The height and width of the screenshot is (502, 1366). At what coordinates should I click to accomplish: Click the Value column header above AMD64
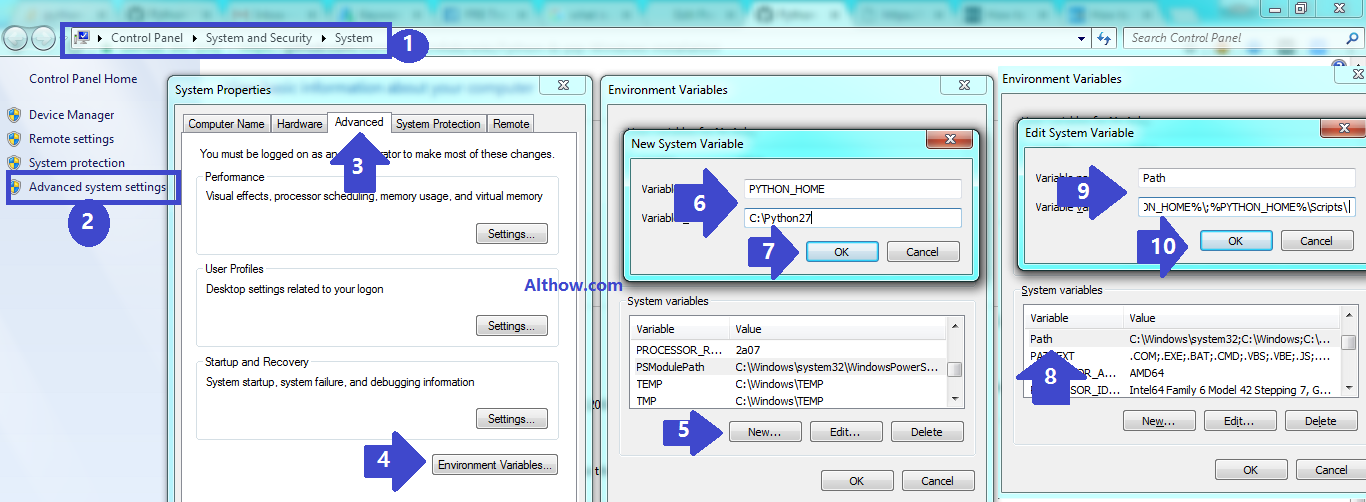(1232, 318)
